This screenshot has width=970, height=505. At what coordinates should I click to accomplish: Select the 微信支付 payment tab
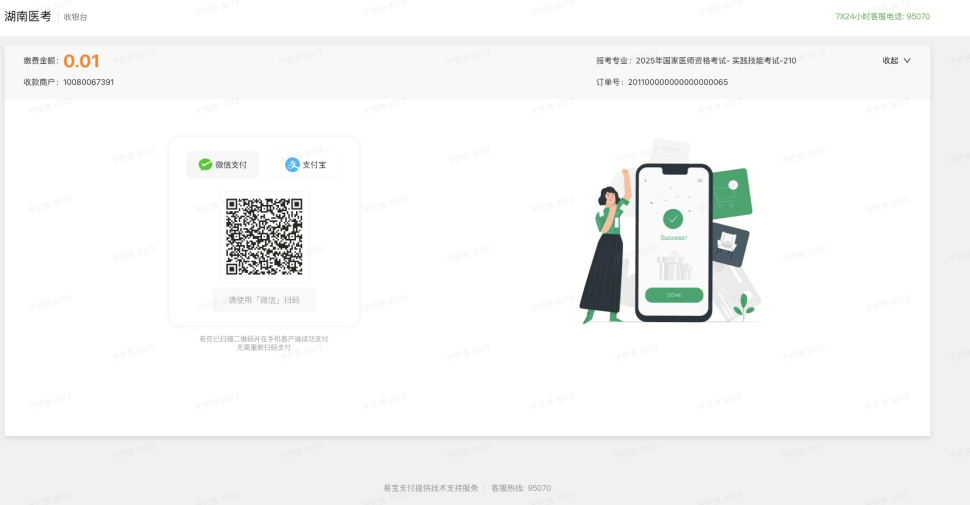point(223,165)
